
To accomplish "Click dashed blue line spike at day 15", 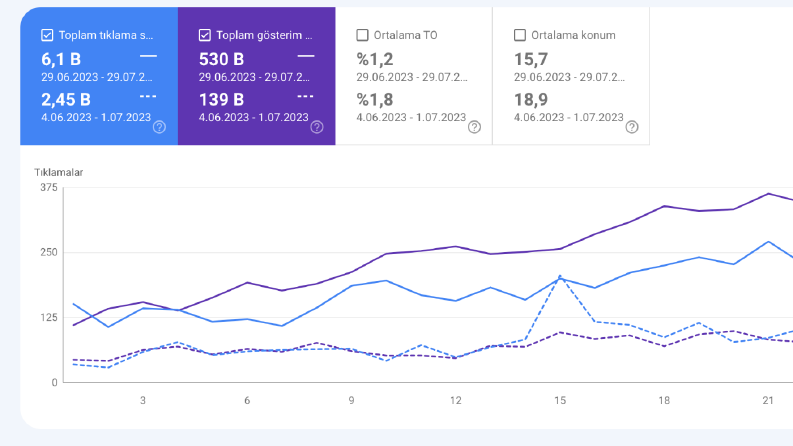I will pyautogui.click(x=560, y=276).
